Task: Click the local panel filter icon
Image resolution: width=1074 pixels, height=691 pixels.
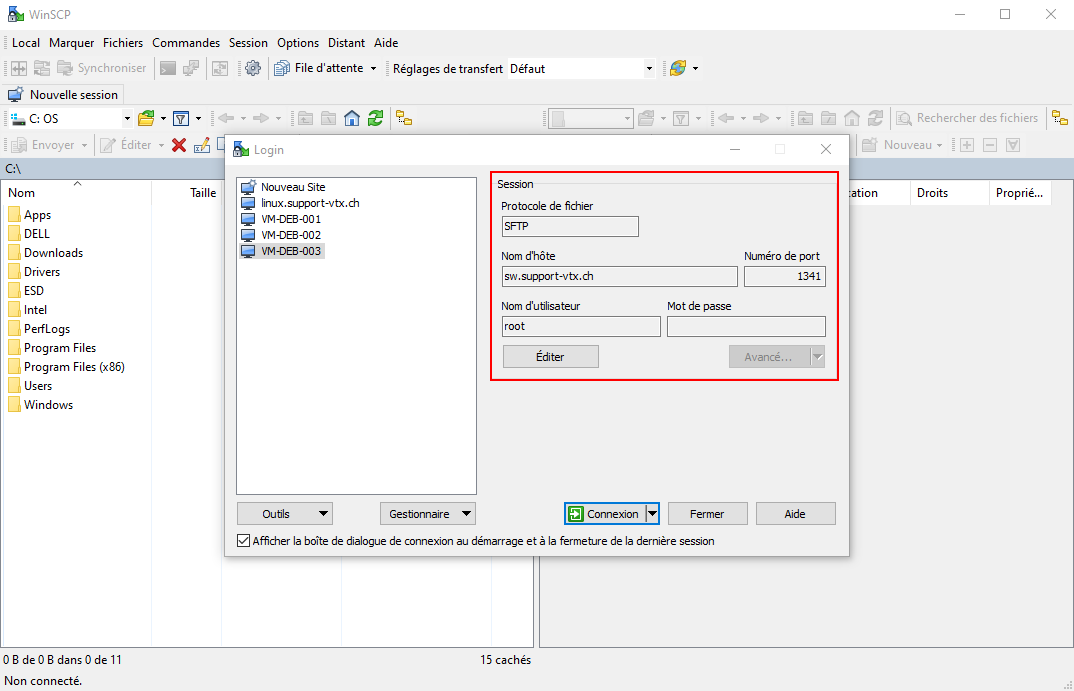Action: [181, 118]
